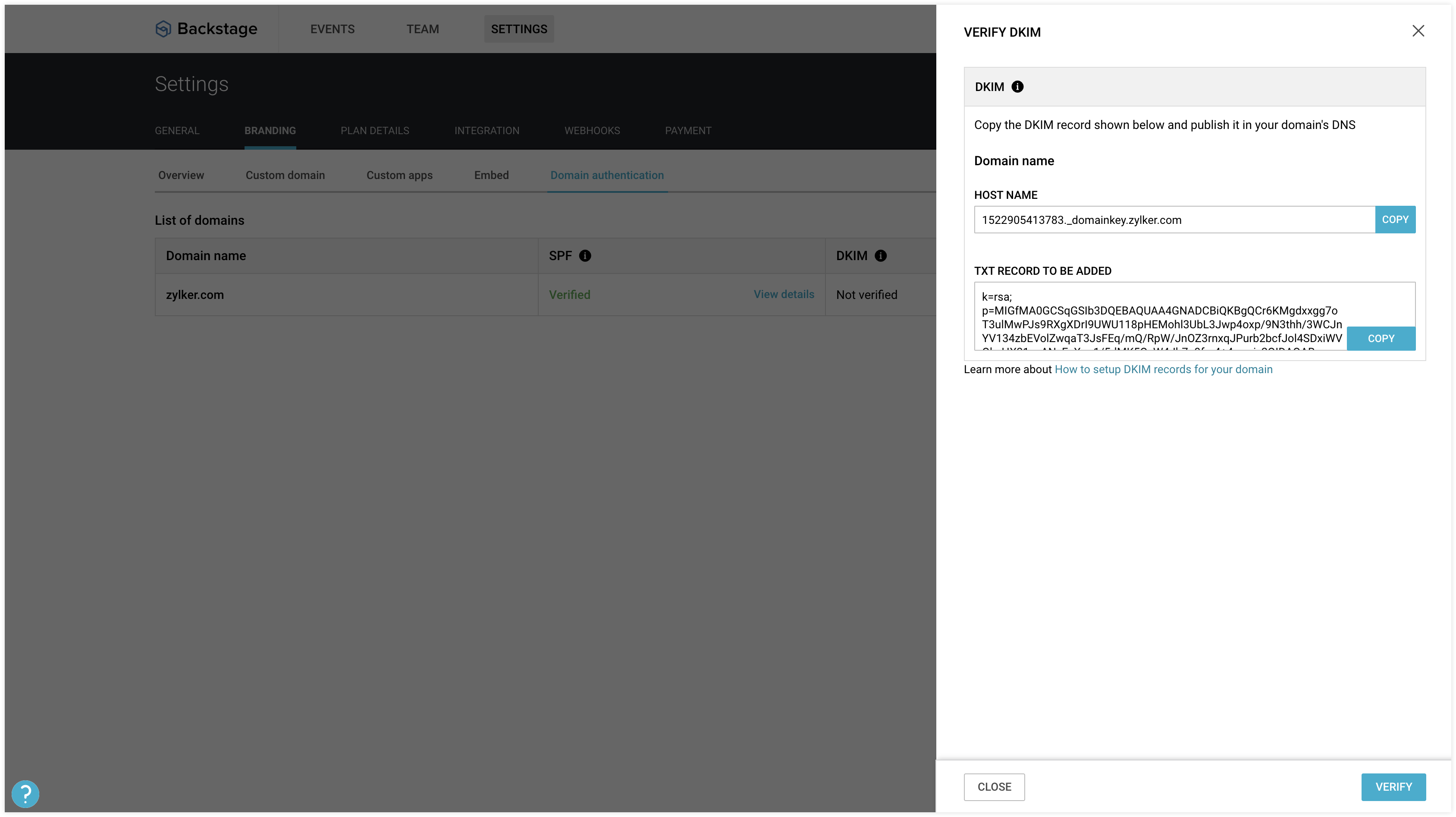
Task: Click View details for SPF
Action: click(x=783, y=294)
